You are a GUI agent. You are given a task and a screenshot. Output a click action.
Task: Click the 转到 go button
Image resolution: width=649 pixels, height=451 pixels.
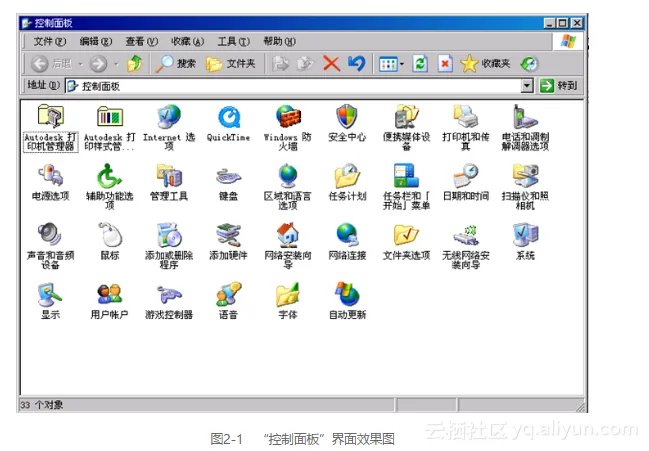click(559, 86)
